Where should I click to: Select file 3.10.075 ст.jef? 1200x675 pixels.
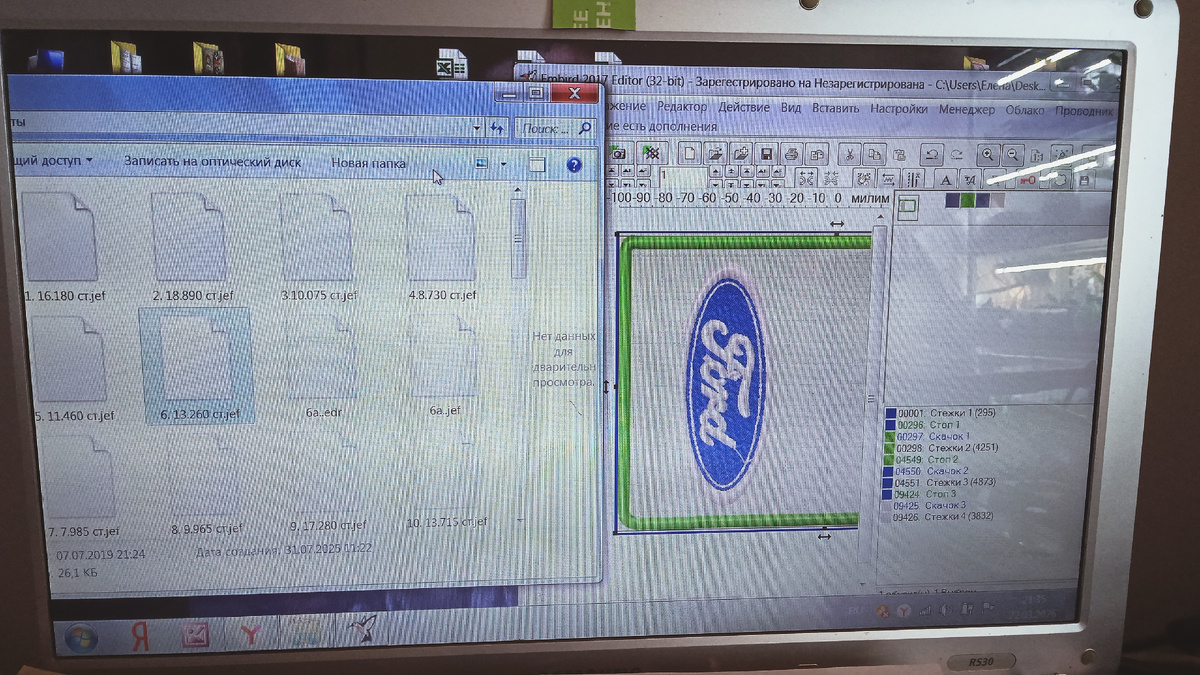coord(318,248)
